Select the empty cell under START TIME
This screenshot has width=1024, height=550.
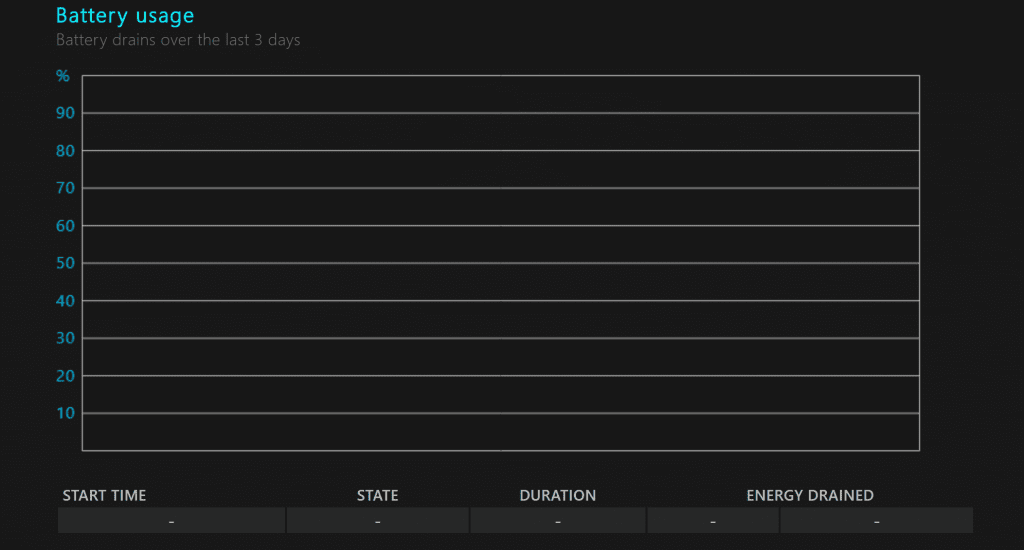coord(172,521)
